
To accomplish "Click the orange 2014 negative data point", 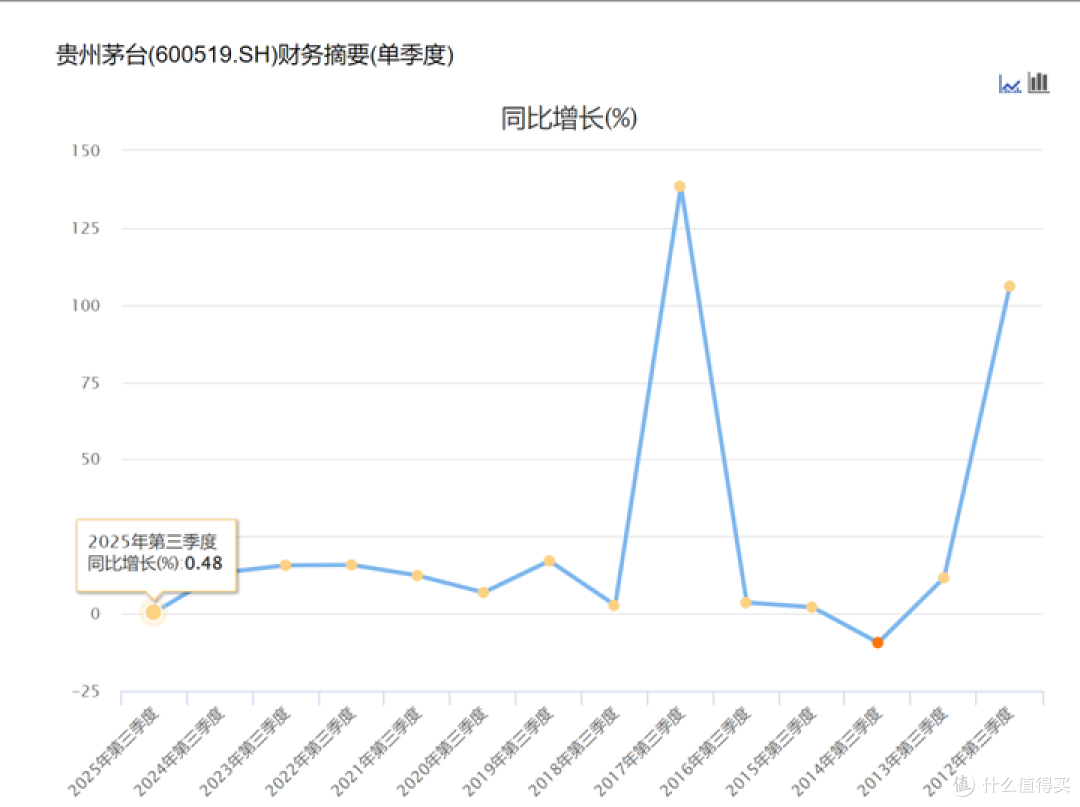I will click(x=877, y=643).
